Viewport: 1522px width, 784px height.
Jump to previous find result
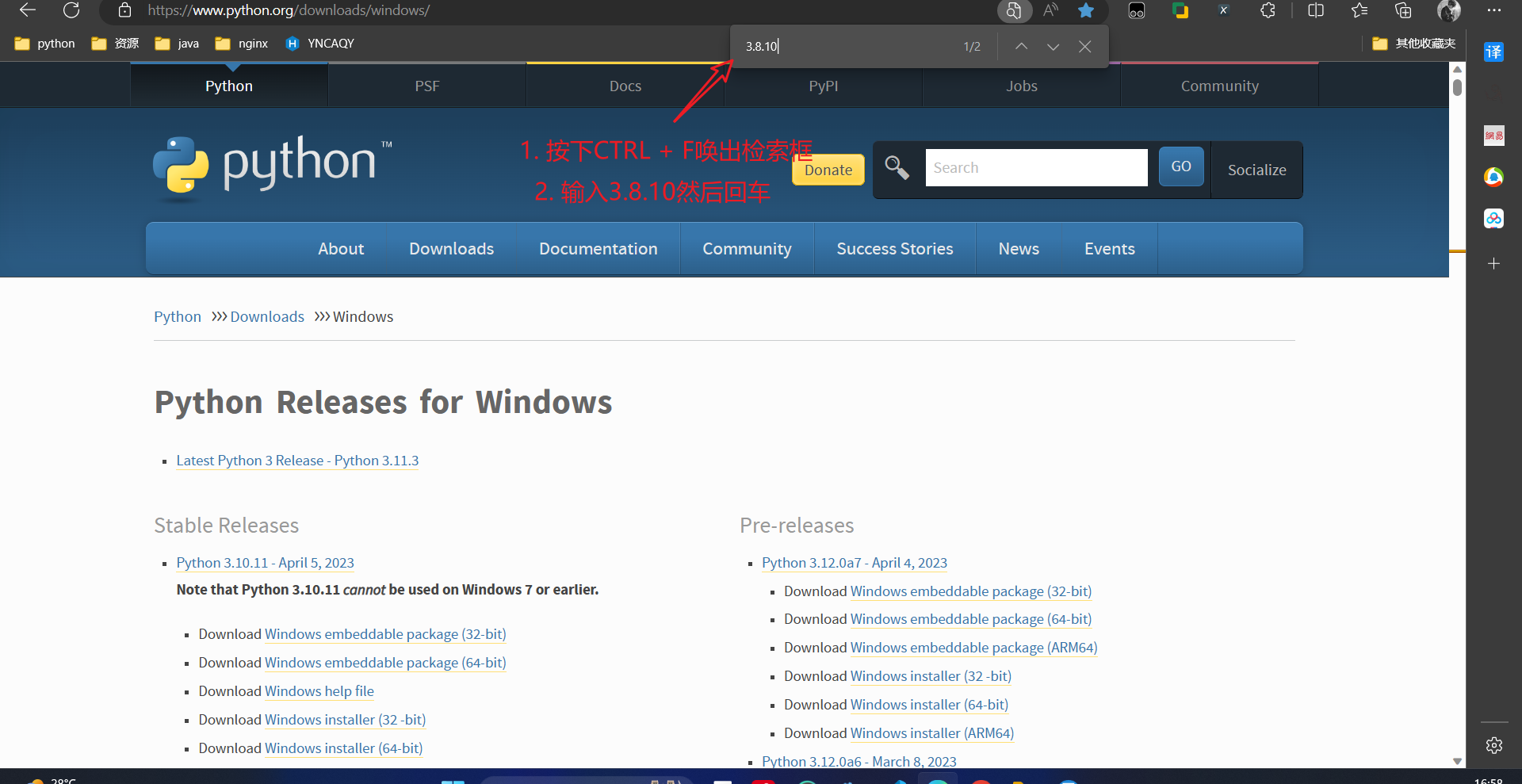pos(1021,47)
